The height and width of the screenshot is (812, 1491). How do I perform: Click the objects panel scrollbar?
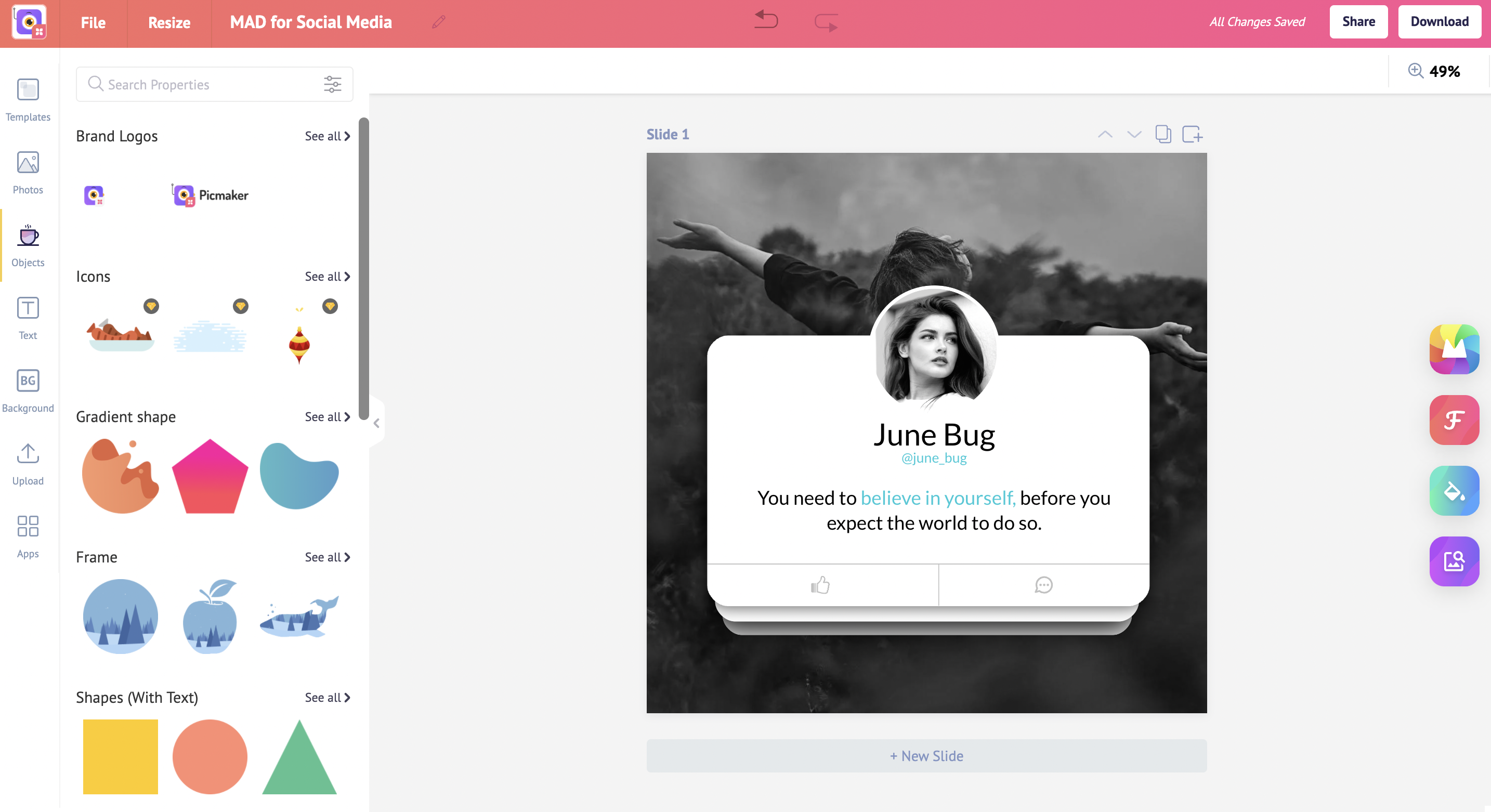363,268
